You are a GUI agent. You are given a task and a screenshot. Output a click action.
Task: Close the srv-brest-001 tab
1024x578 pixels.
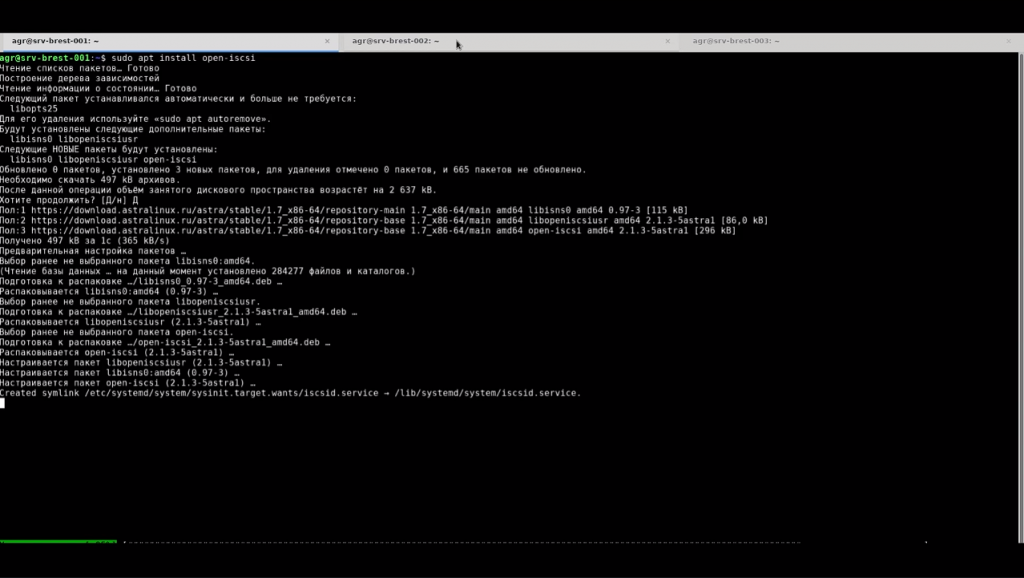[x=327, y=41]
